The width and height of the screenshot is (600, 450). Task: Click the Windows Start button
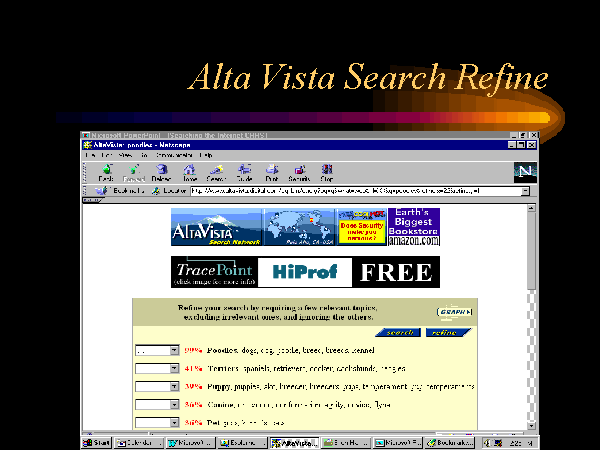click(97, 442)
